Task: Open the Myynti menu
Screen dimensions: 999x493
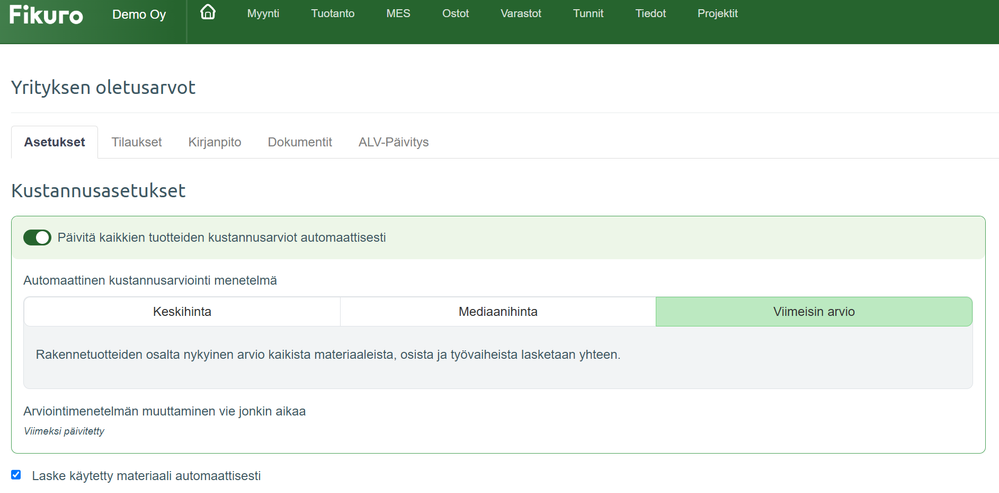Action: [x=263, y=13]
